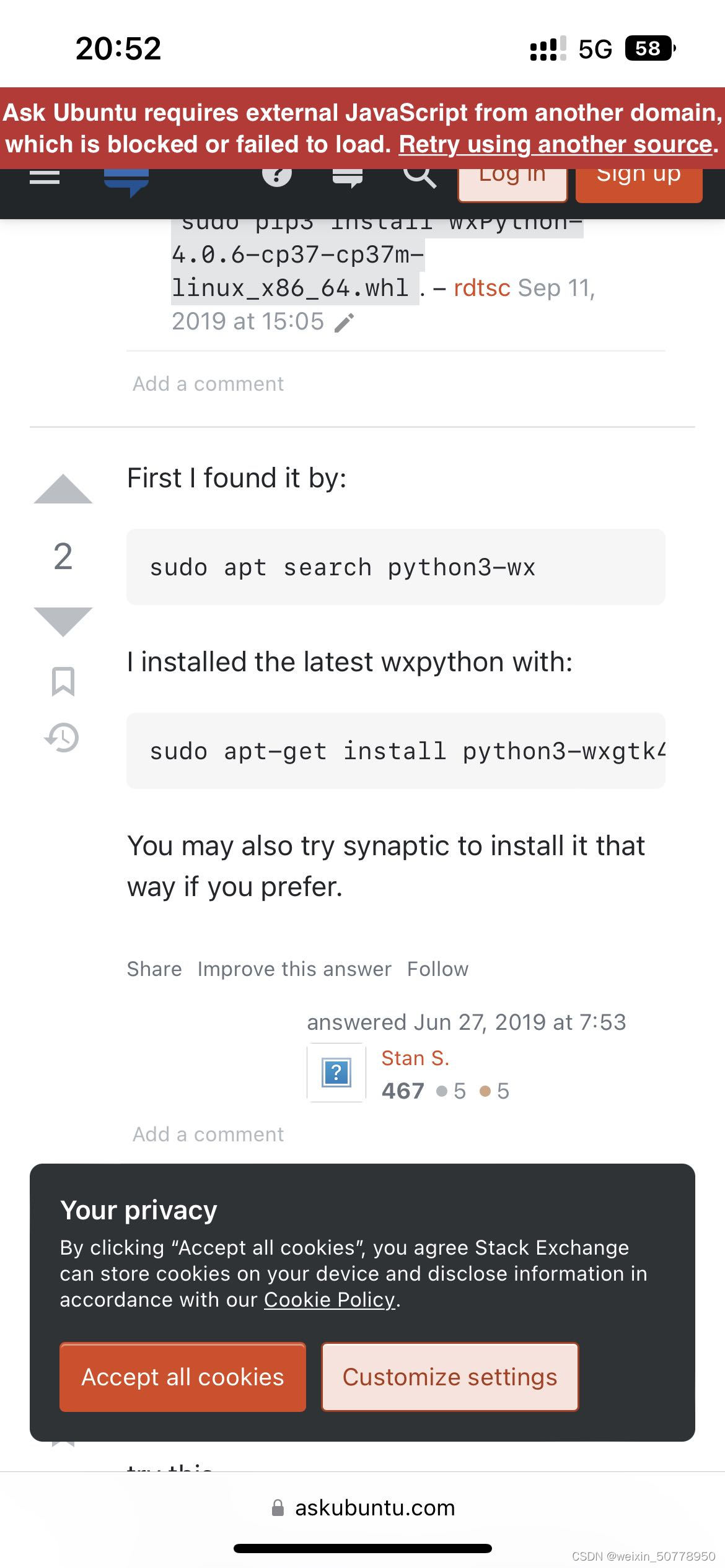Click 'Retry using another source'

click(x=555, y=144)
